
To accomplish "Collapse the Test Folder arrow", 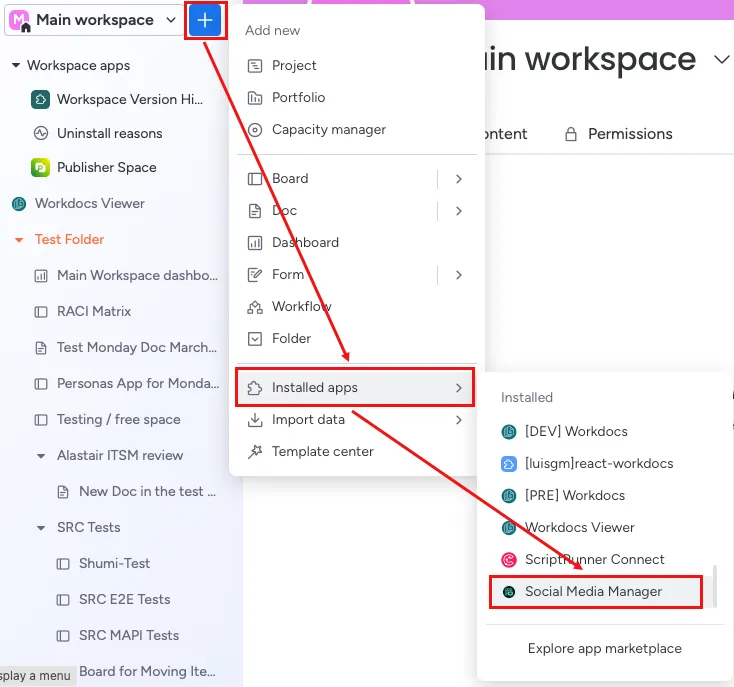I will click(x=19, y=240).
